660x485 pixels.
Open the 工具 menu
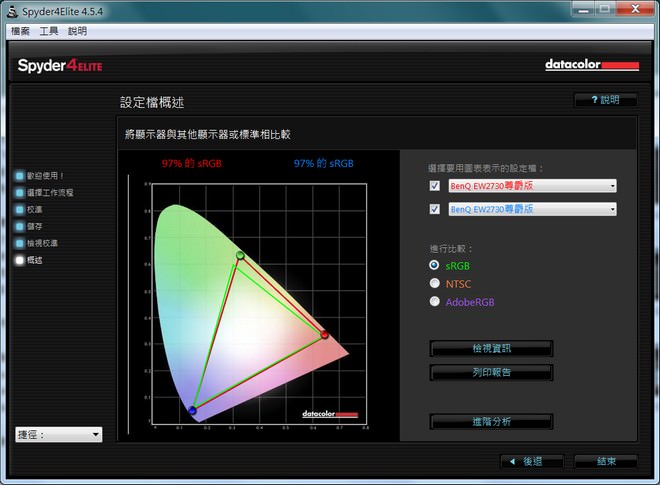coord(49,31)
